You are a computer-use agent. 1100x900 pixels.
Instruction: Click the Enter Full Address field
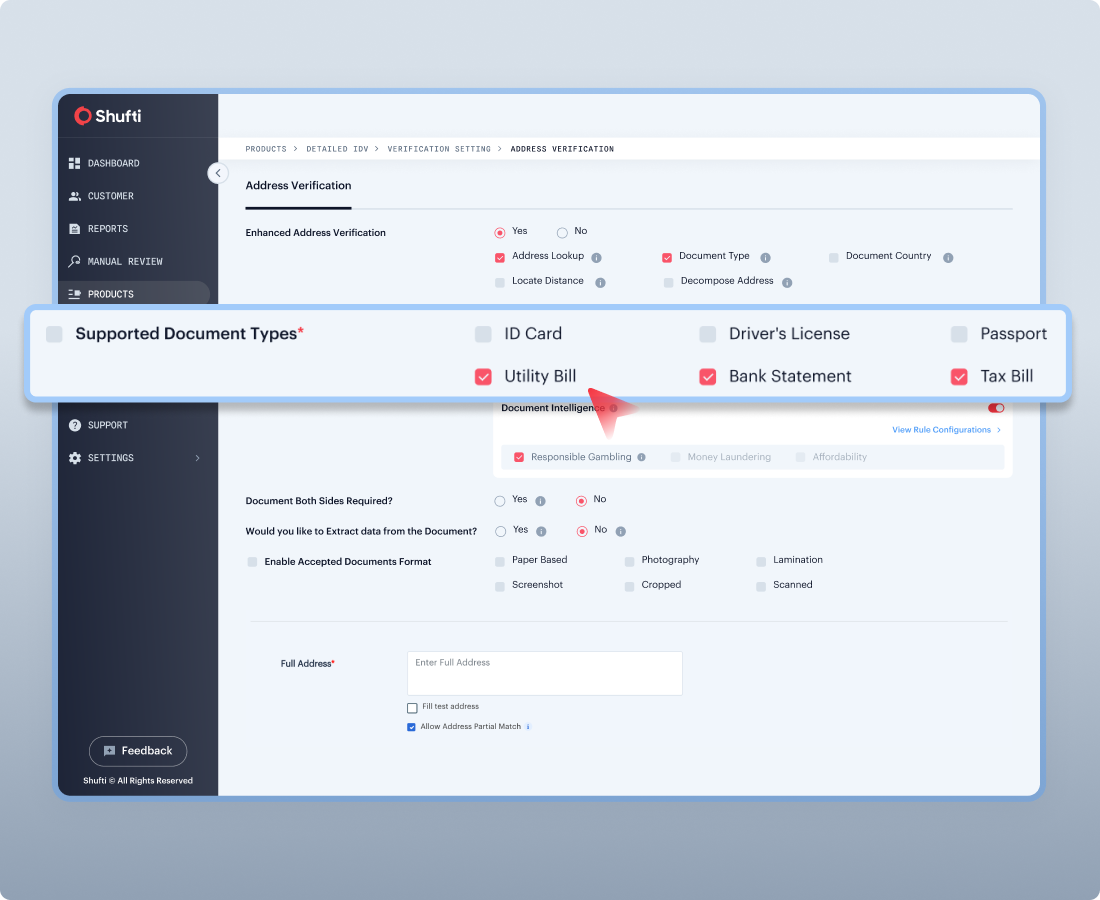coord(544,673)
